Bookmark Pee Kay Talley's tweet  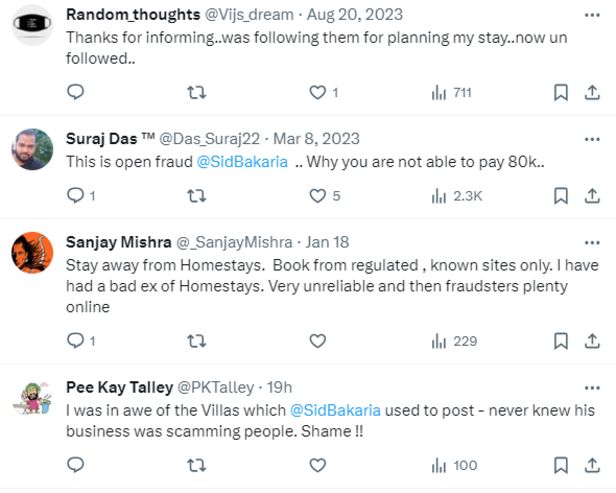pos(561,465)
